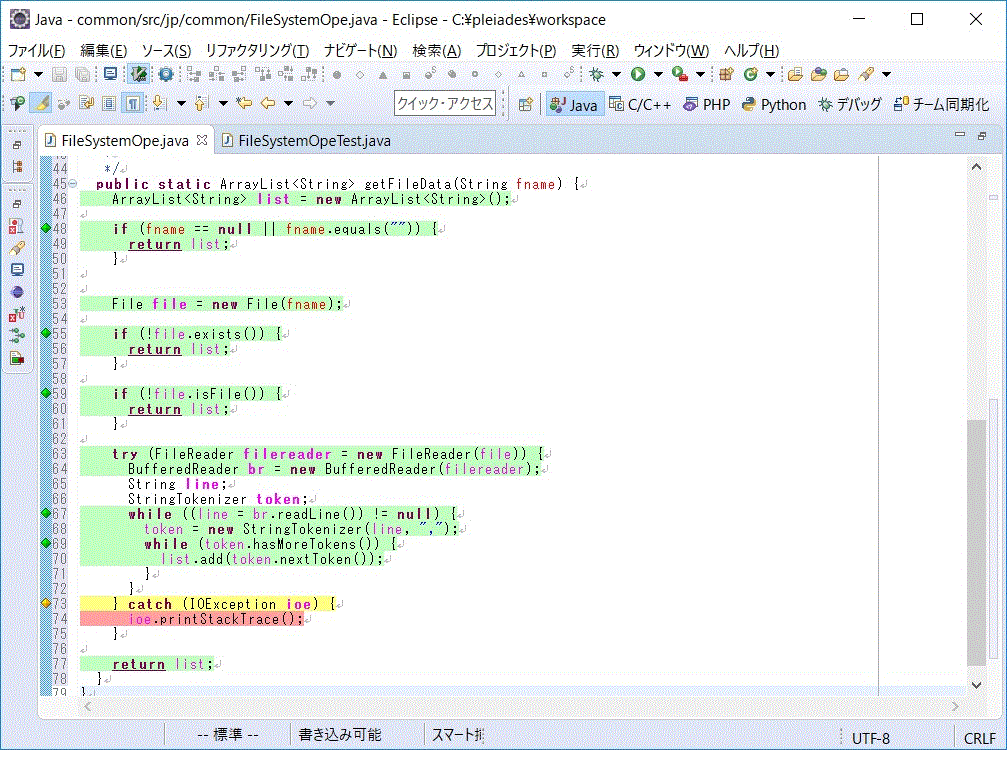
Task: Expand the New wizard dropdown arrow
Action: (36, 74)
